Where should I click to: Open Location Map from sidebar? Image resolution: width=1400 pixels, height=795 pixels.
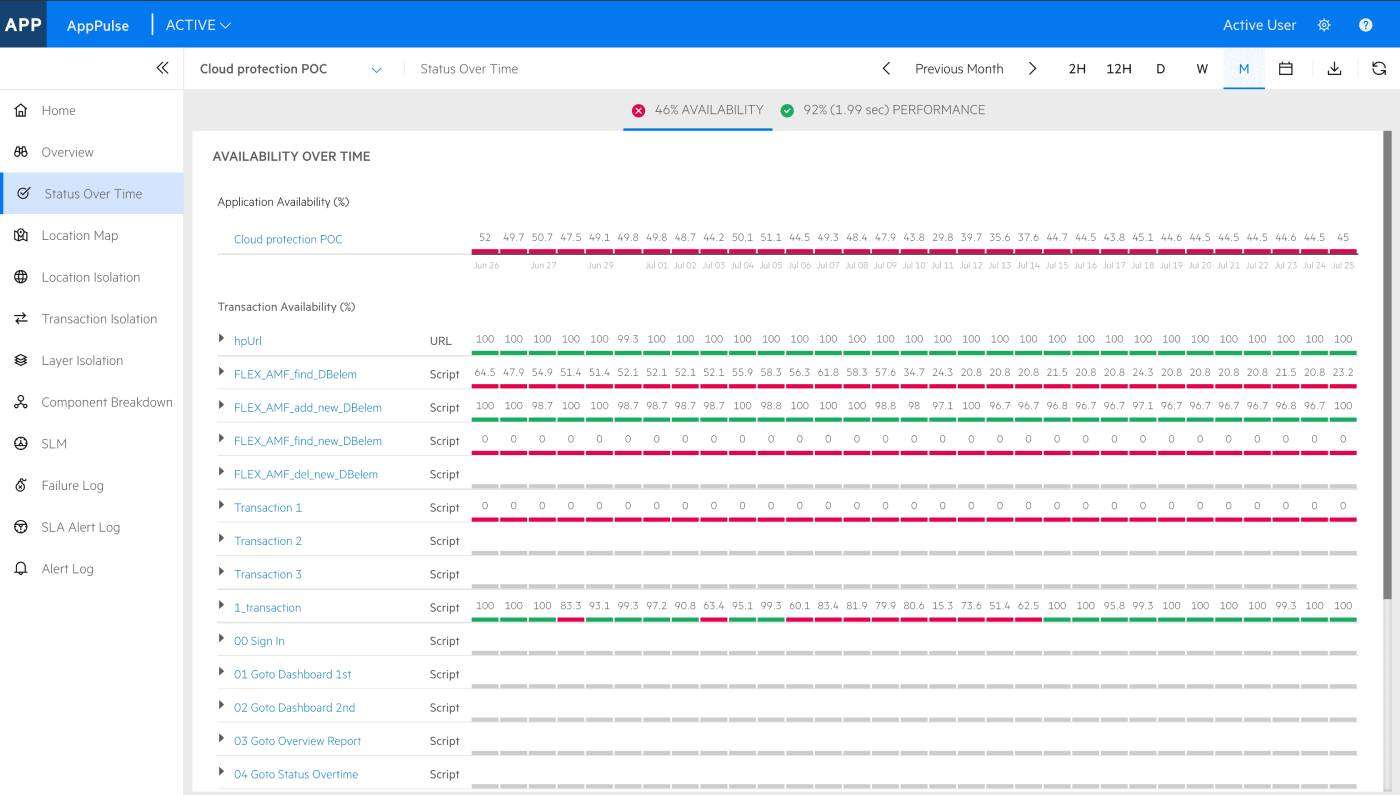click(79, 236)
